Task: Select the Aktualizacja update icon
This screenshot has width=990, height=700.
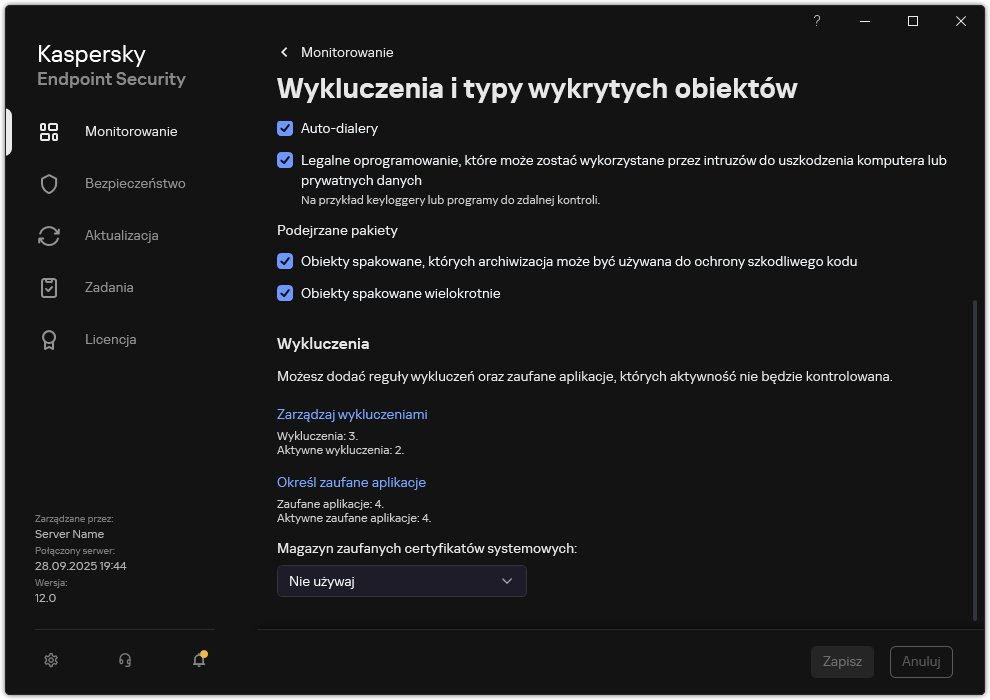Action: (x=49, y=235)
